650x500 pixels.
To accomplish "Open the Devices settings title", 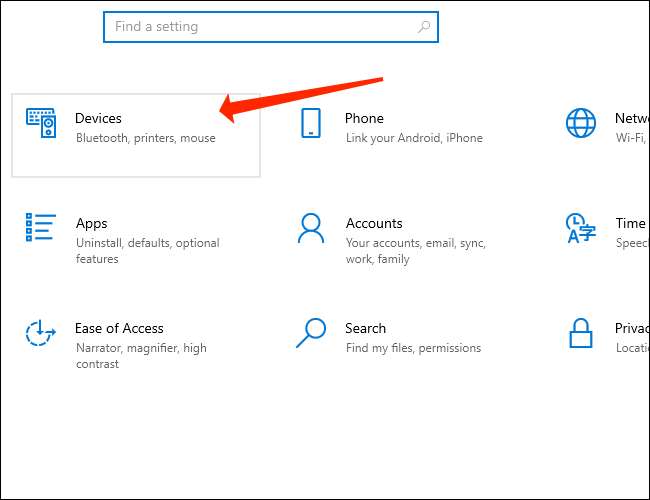I will (x=98, y=118).
